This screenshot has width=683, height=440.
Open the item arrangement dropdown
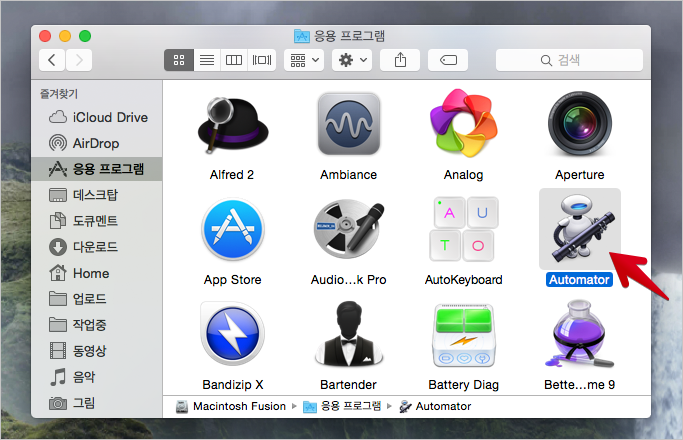click(x=304, y=60)
